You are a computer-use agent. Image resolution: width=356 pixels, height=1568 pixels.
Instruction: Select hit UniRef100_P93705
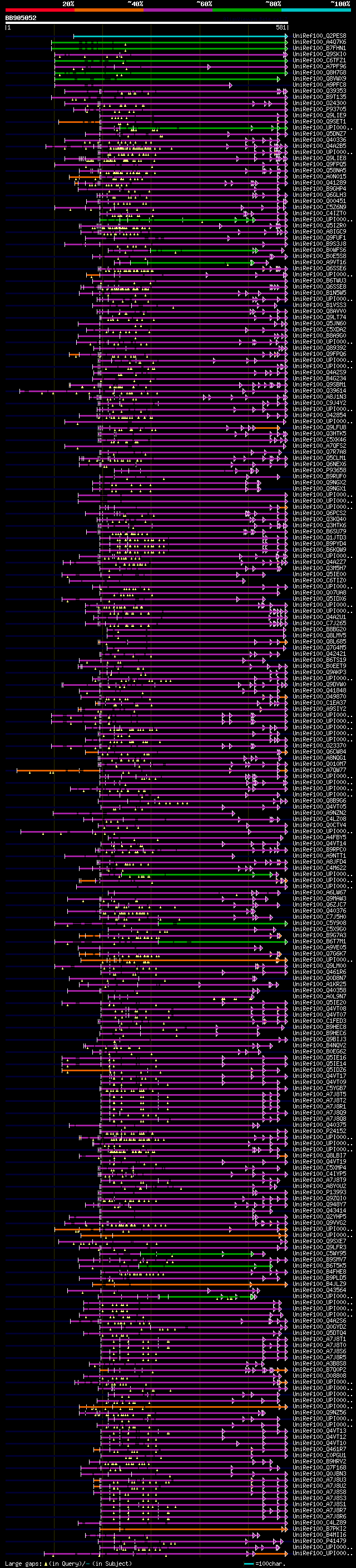tap(319, 109)
